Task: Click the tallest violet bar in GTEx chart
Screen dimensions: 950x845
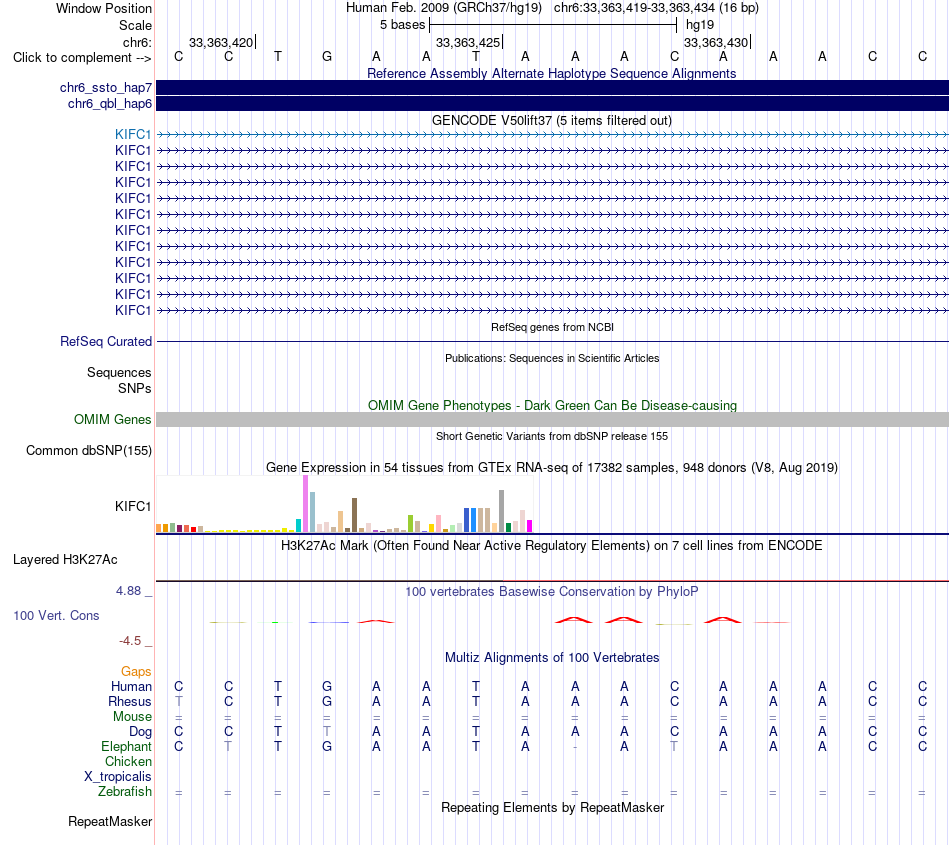Action: [x=305, y=504]
